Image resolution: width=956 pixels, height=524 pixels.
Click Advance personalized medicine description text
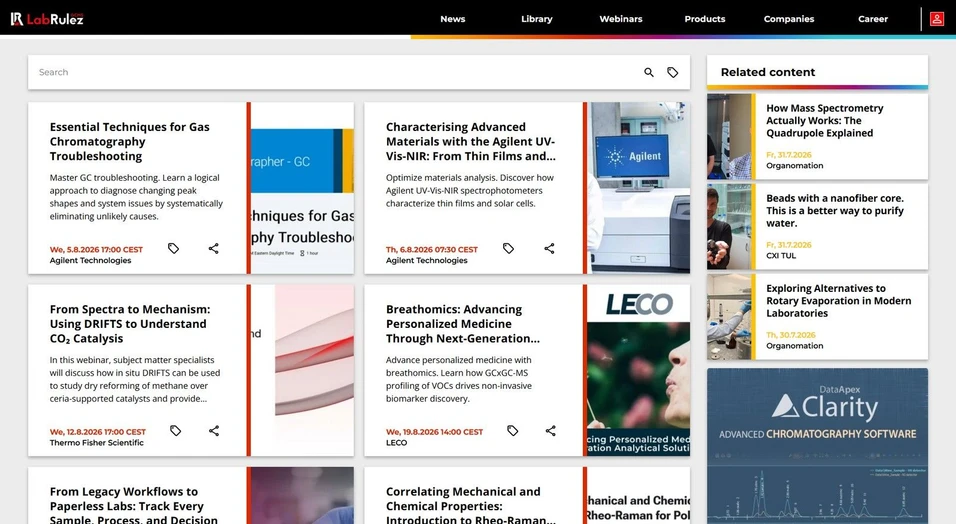[458, 379]
